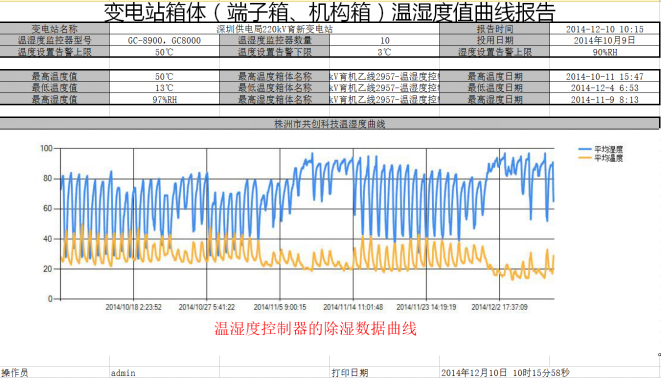Select the date value 2014-11-9 8:13
Image resolution: width=662 pixels, height=378 pixels.
point(605,99)
